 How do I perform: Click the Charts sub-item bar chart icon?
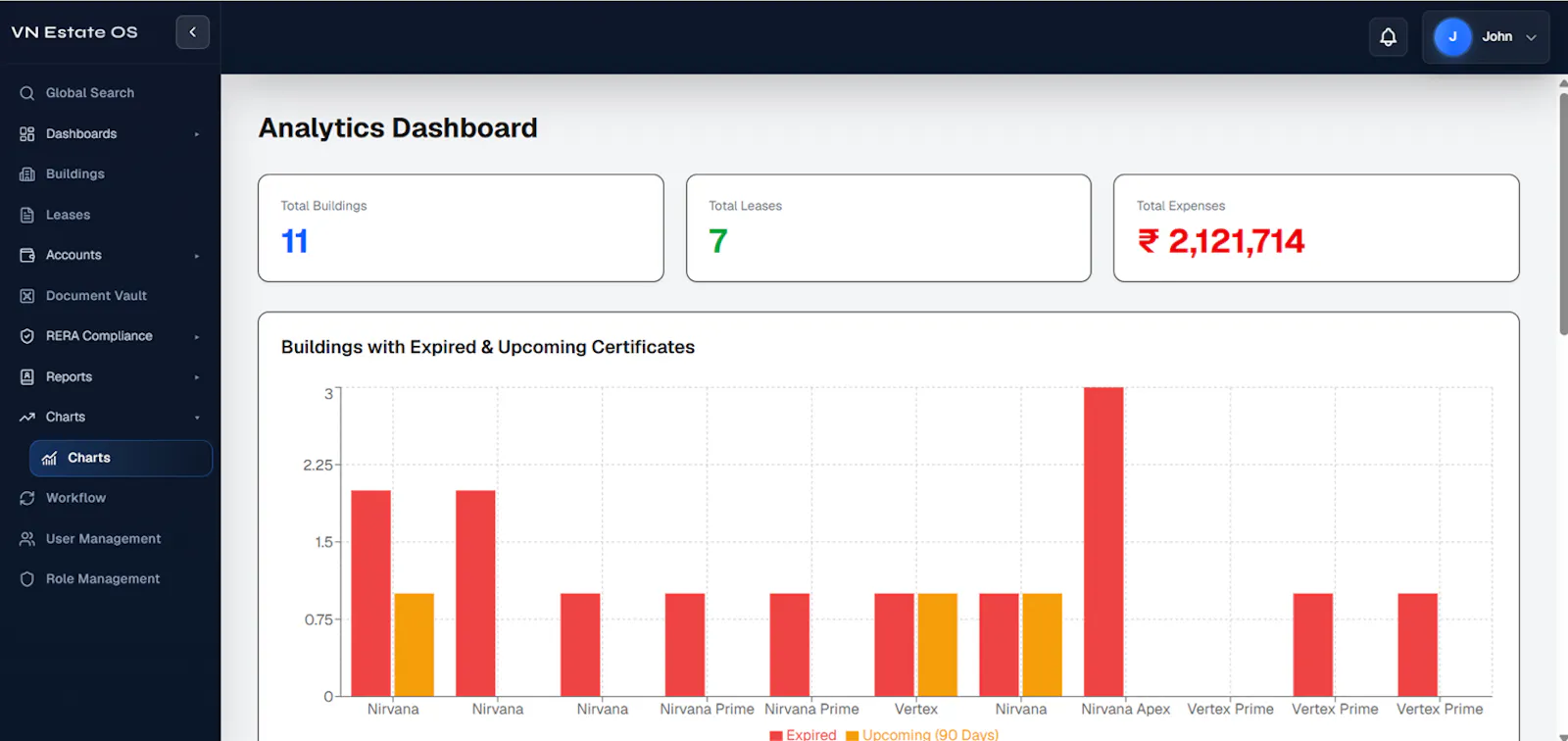tap(49, 458)
